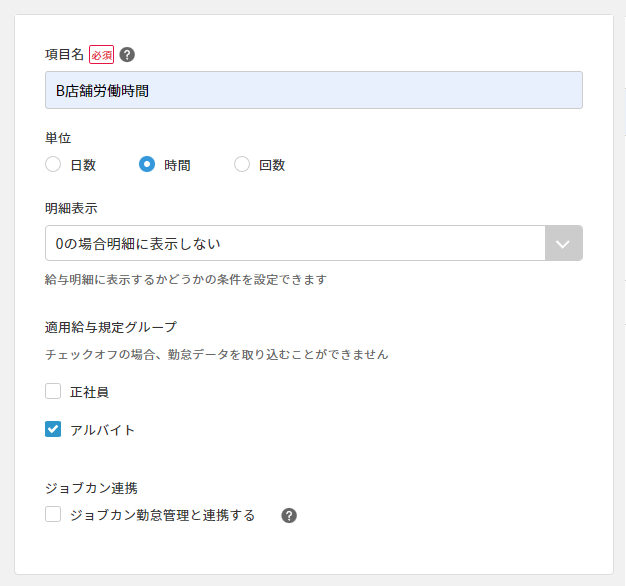Click the 日数 label text

click(83, 166)
